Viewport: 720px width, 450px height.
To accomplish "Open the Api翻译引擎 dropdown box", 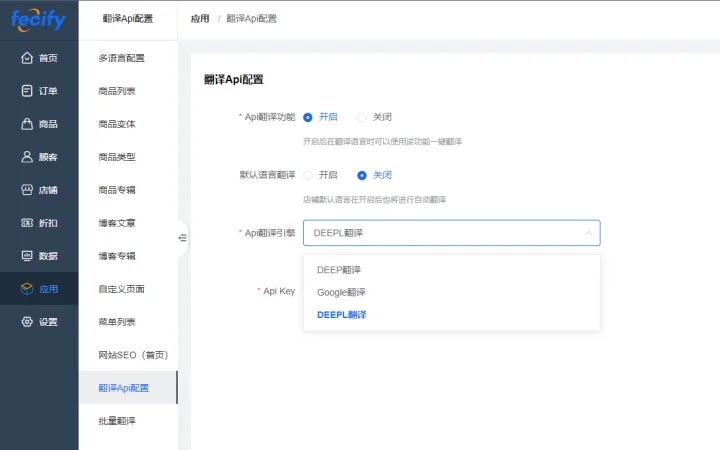I will (451, 233).
